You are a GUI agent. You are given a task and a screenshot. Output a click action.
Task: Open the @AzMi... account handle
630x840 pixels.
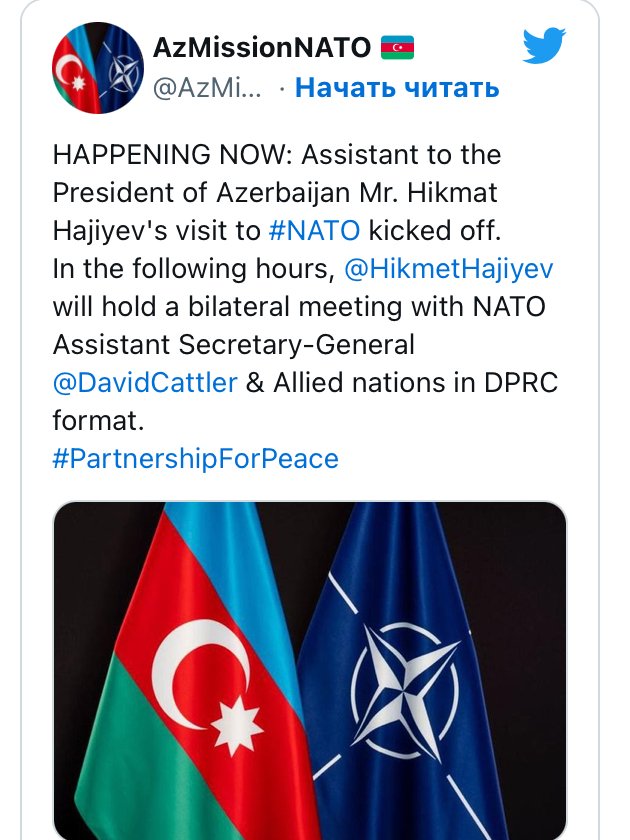(208, 88)
